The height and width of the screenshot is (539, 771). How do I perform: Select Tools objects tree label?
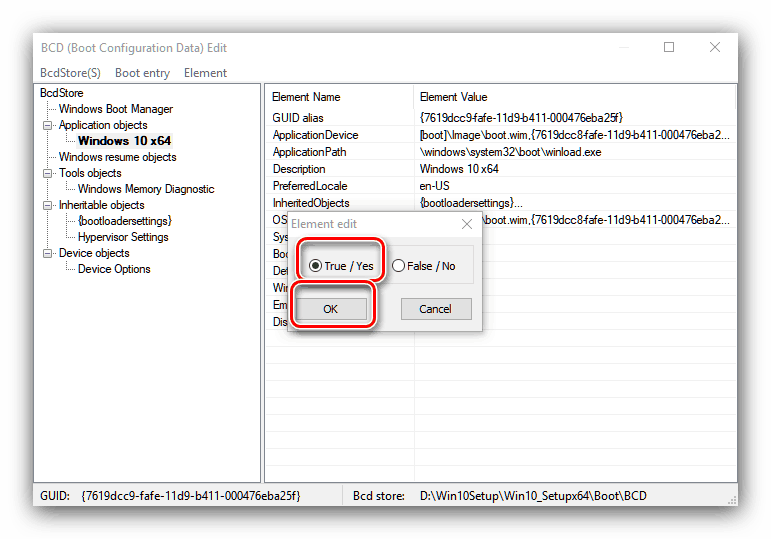click(90, 173)
